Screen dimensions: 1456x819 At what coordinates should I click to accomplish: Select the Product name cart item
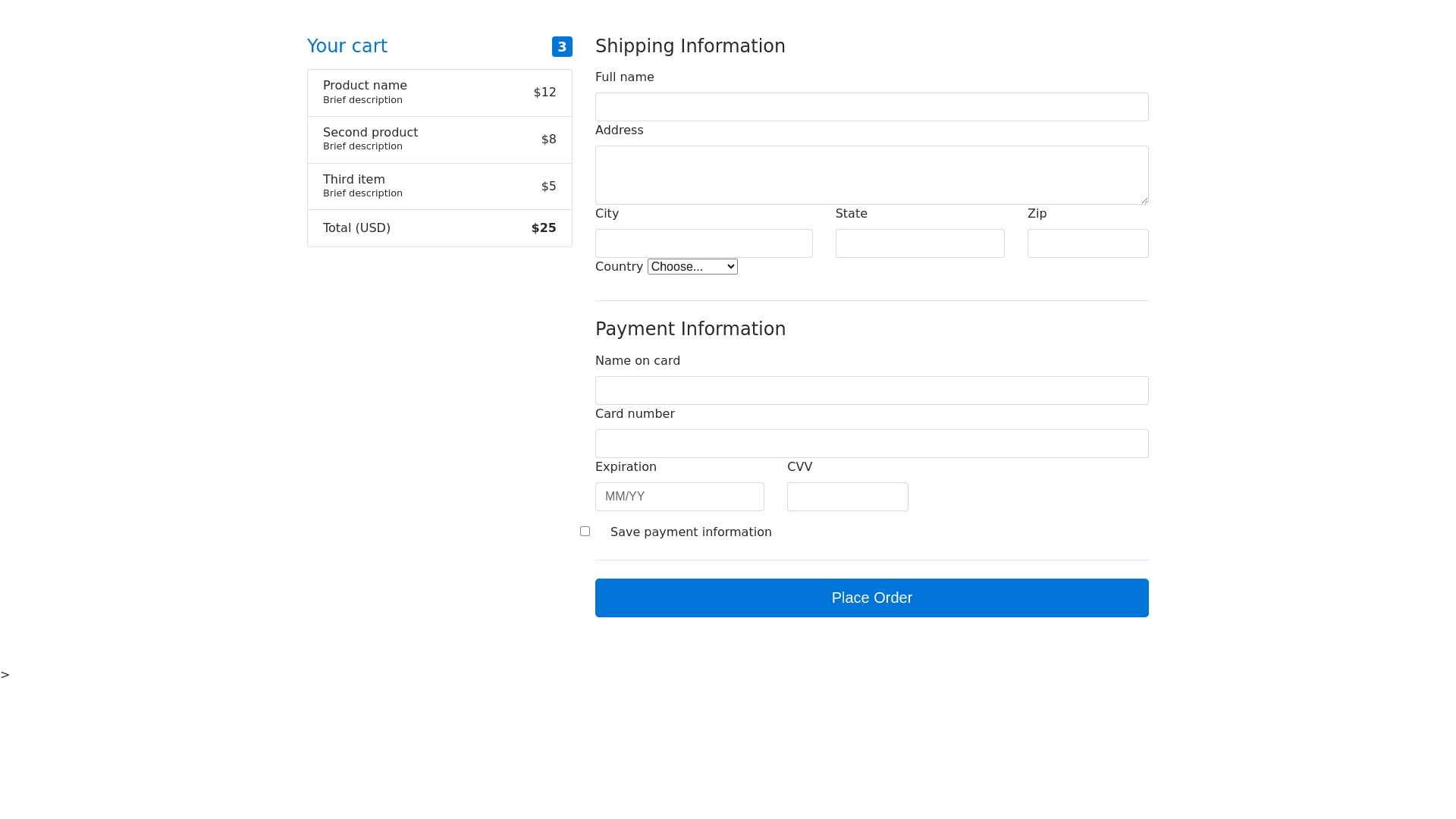click(439, 93)
